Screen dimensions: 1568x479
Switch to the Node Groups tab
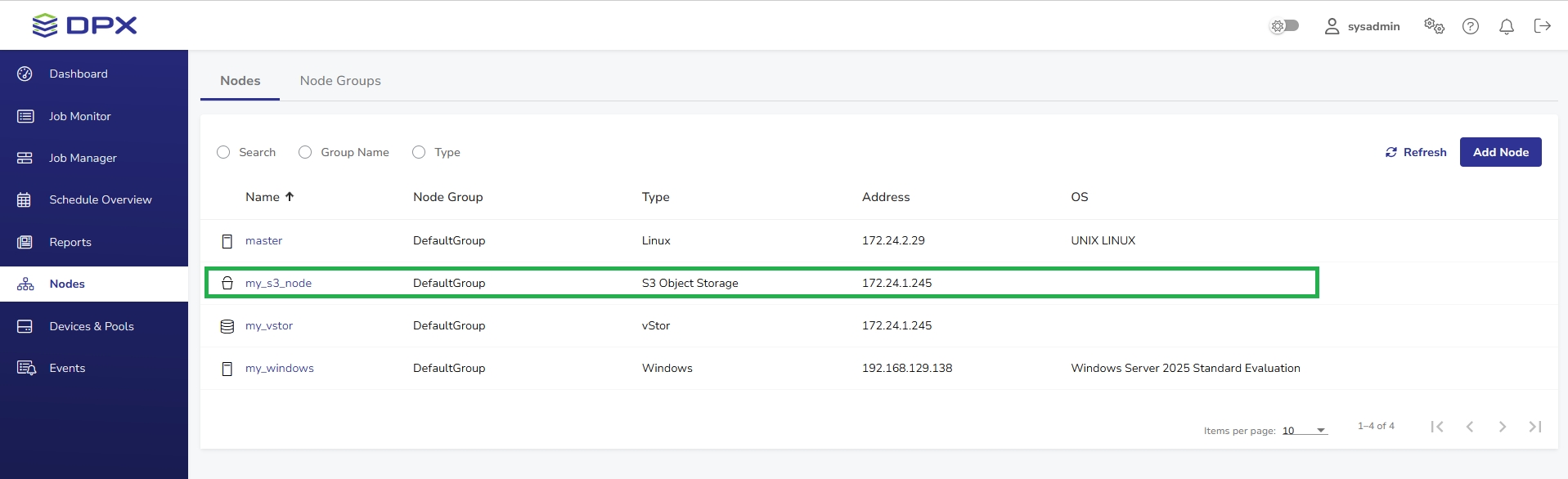[340, 81]
